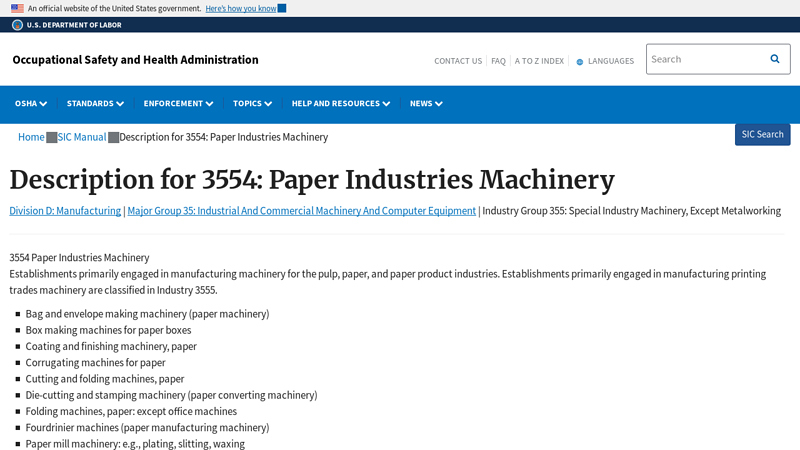Open the Standards menu
The height and width of the screenshot is (450, 800).
click(x=95, y=104)
